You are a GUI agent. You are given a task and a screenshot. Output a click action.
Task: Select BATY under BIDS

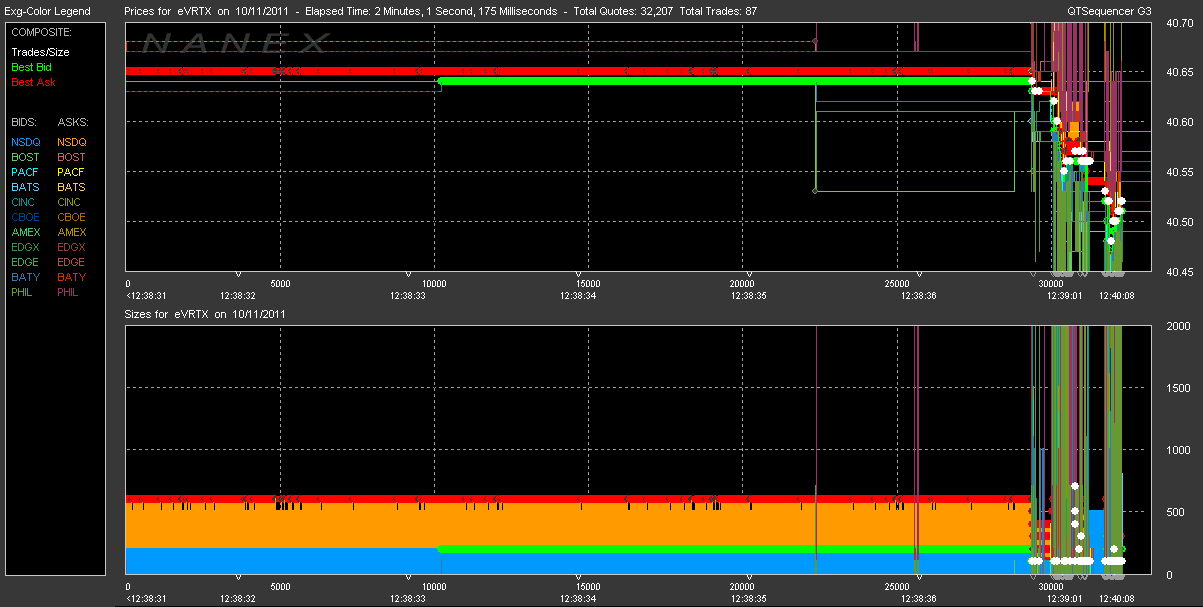pos(26,277)
